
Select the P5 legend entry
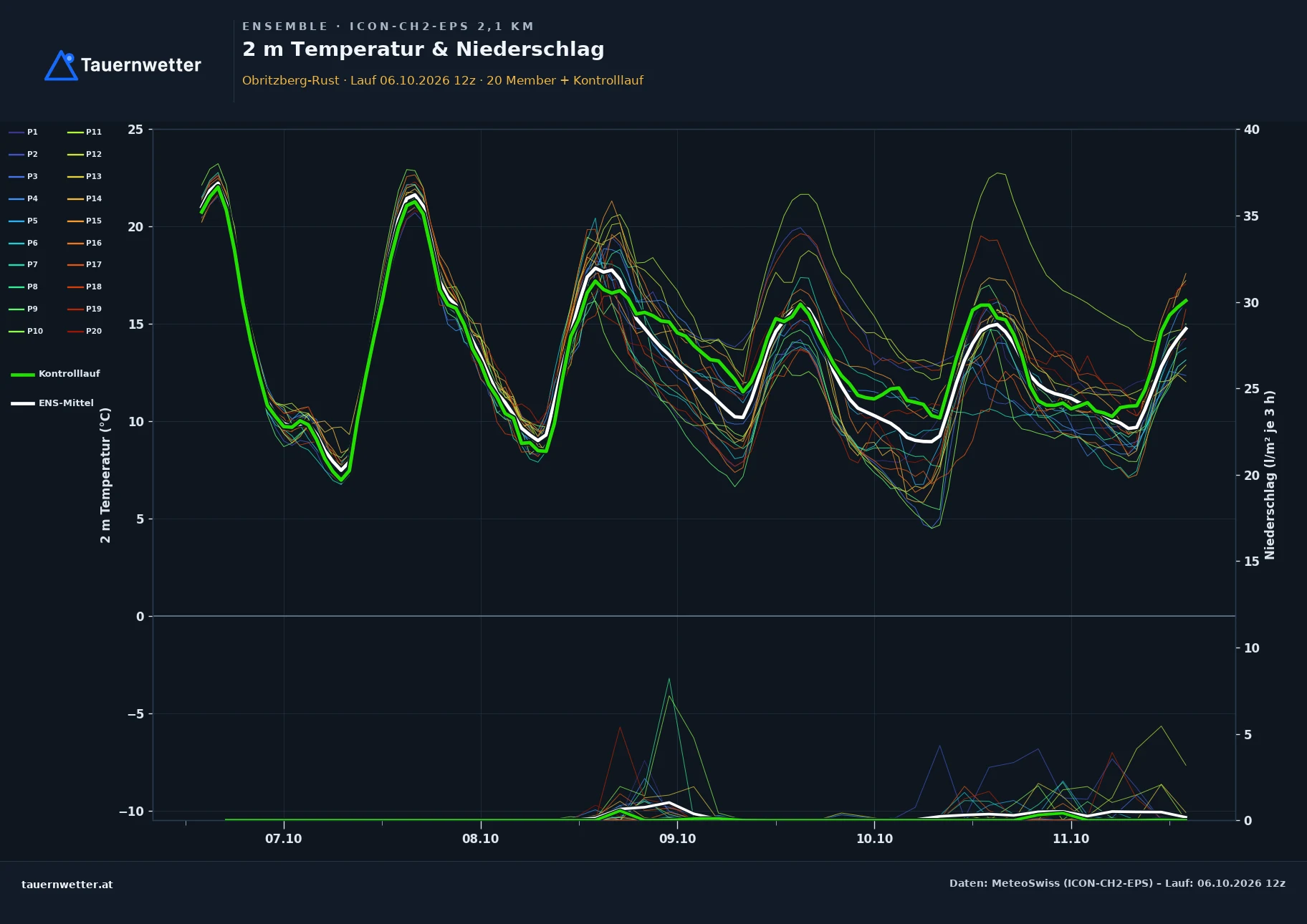tap(24, 221)
